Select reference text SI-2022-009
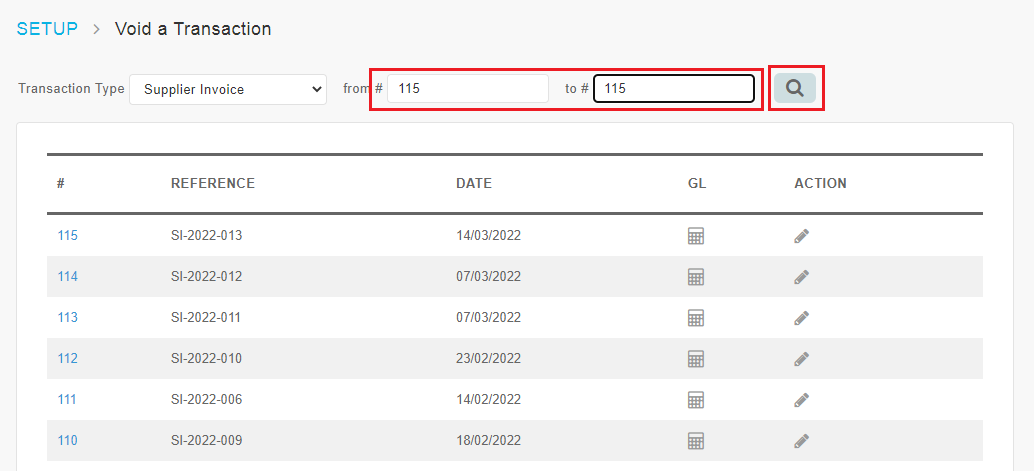The width and height of the screenshot is (1034, 471). (206, 440)
